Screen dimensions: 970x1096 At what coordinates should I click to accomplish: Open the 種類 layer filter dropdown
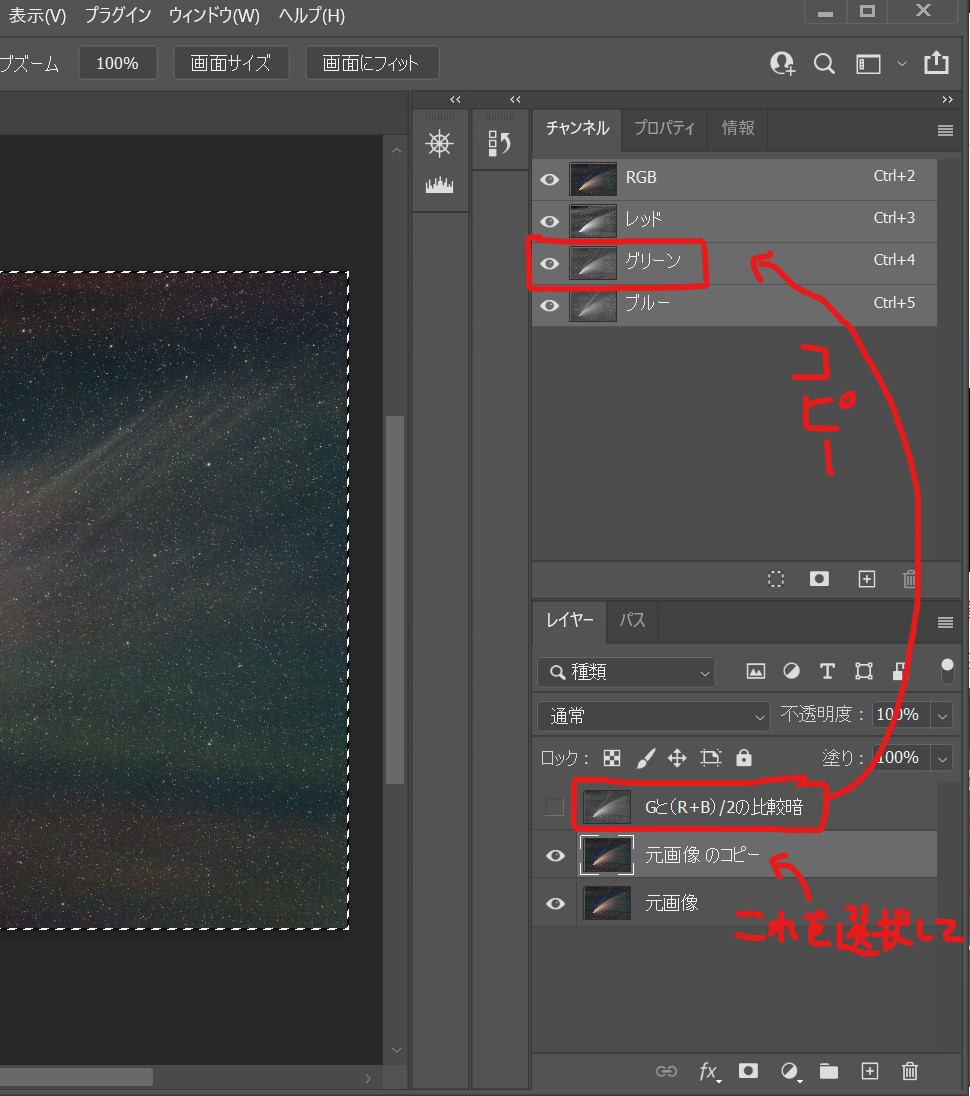point(626,672)
